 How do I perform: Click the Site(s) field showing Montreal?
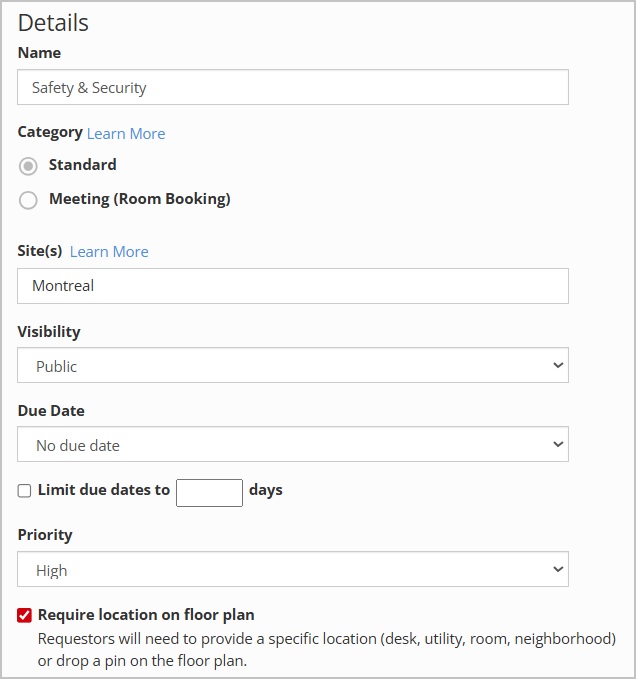tap(292, 286)
